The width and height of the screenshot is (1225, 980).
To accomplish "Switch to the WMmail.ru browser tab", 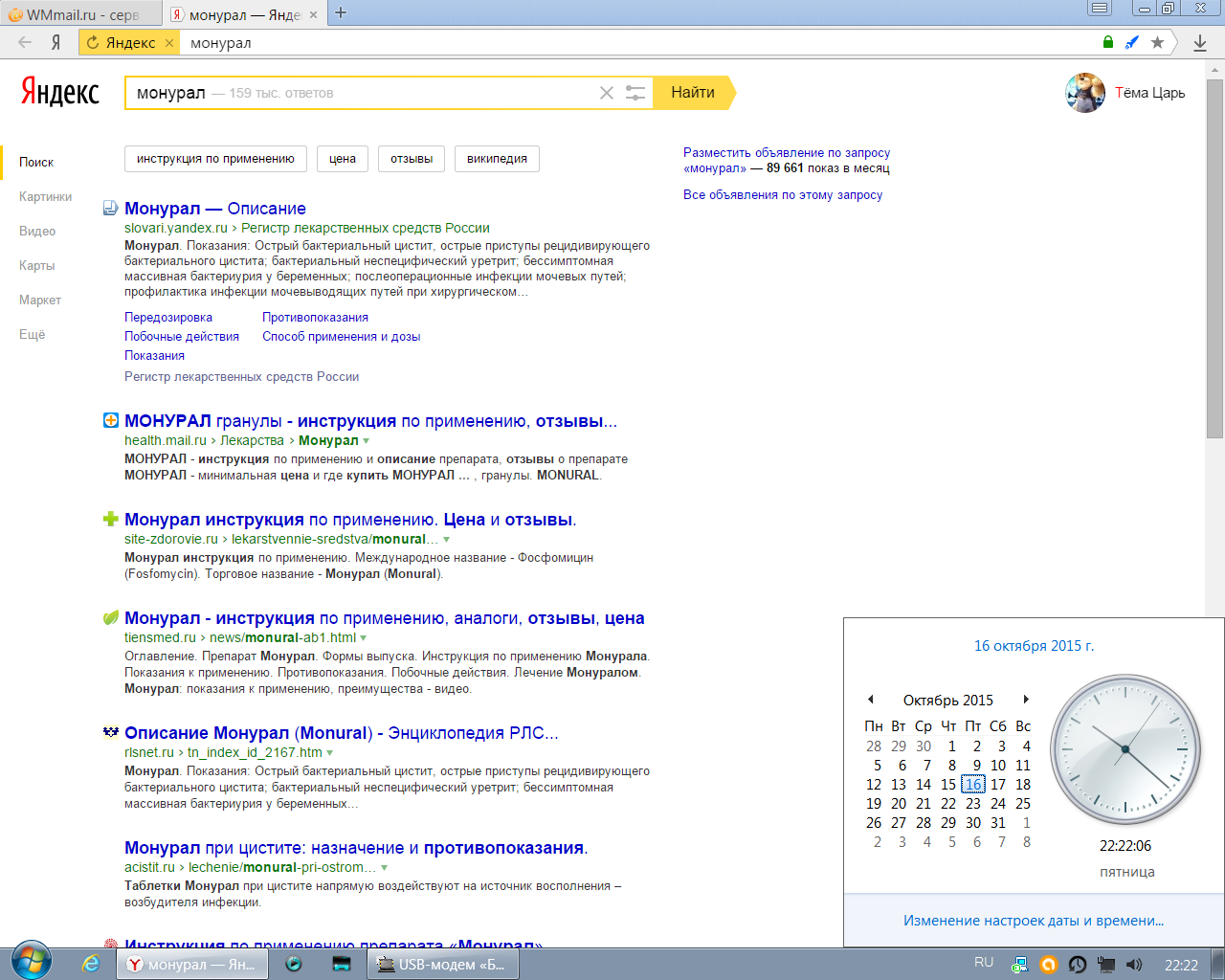I will pyautogui.click(x=80, y=14).
